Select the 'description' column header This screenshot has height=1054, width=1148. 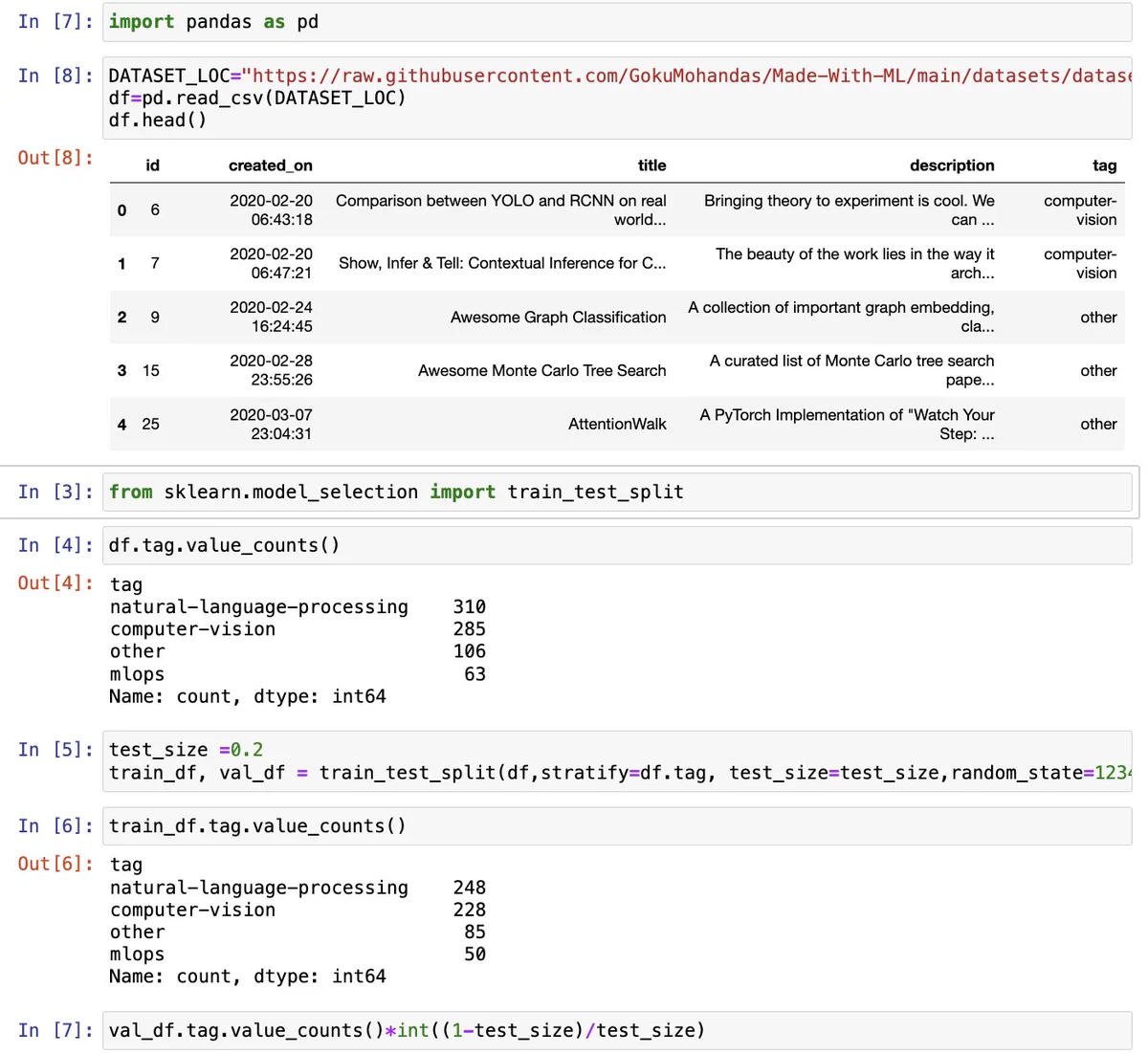click(x=952, y=165)
